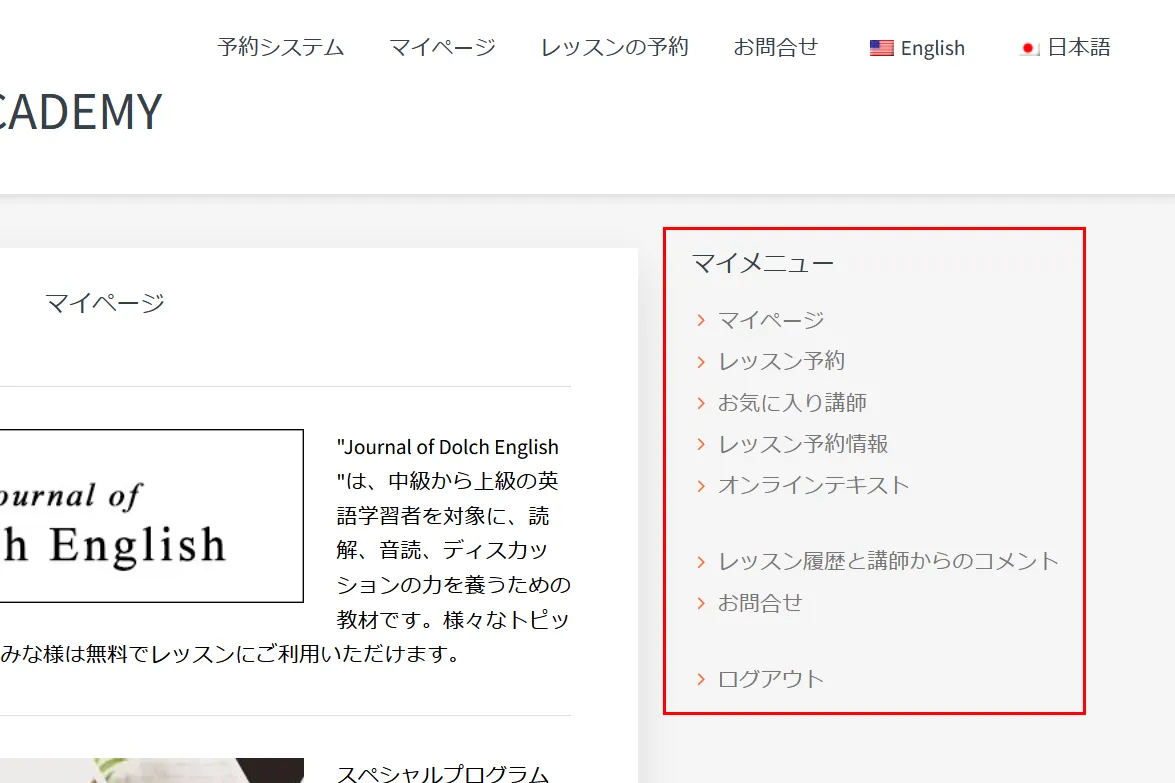The width and height of the screenshot is (1175, 783).
Task: Click the chevron arrow beside オンラインテキスト
Action: tap(701, 486)
